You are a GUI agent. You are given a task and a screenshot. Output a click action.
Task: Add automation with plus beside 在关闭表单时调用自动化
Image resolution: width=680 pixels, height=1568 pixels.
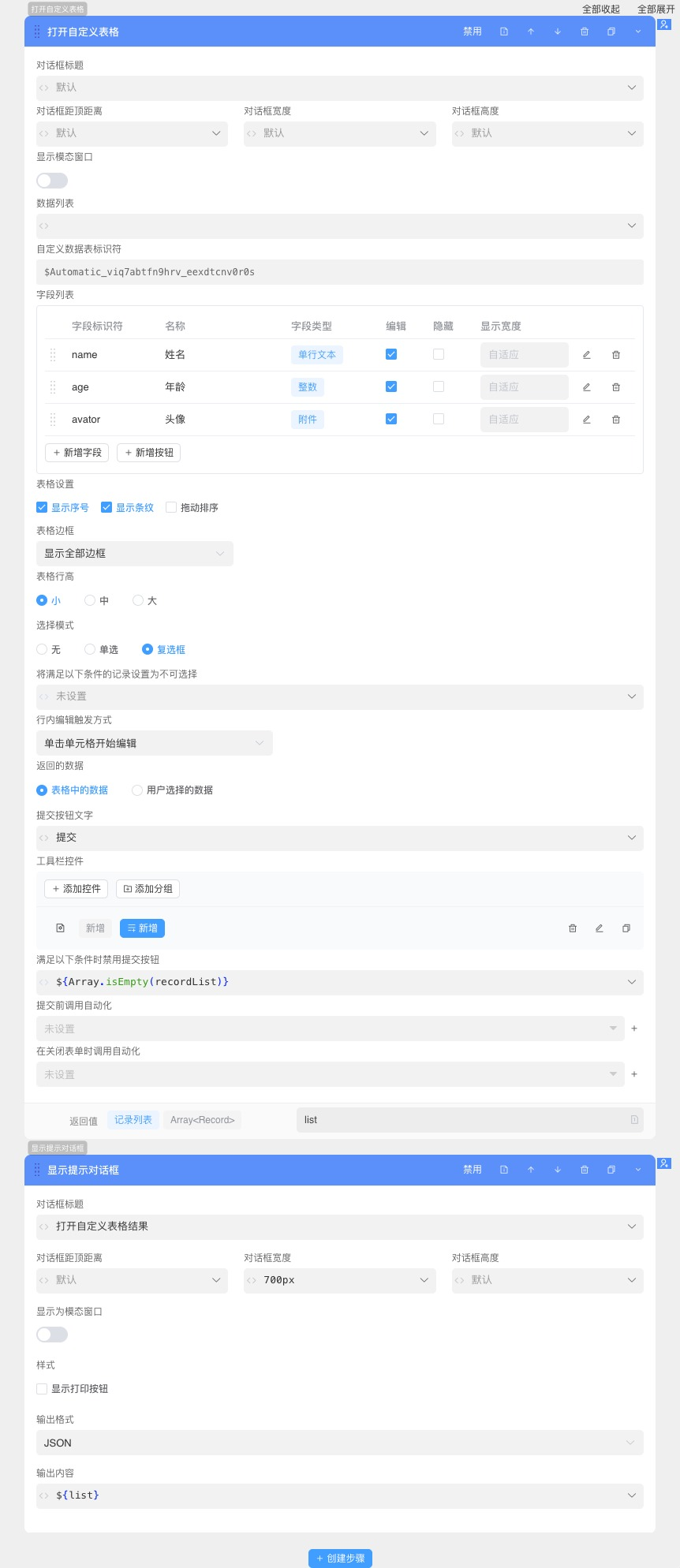coord(634,1074)
